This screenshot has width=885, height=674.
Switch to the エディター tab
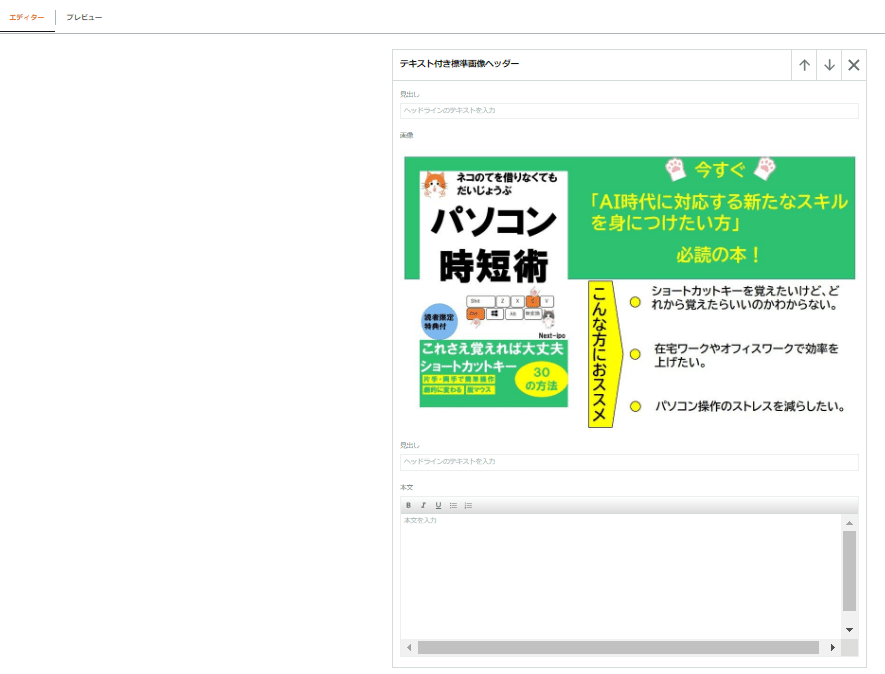(27, 17)
